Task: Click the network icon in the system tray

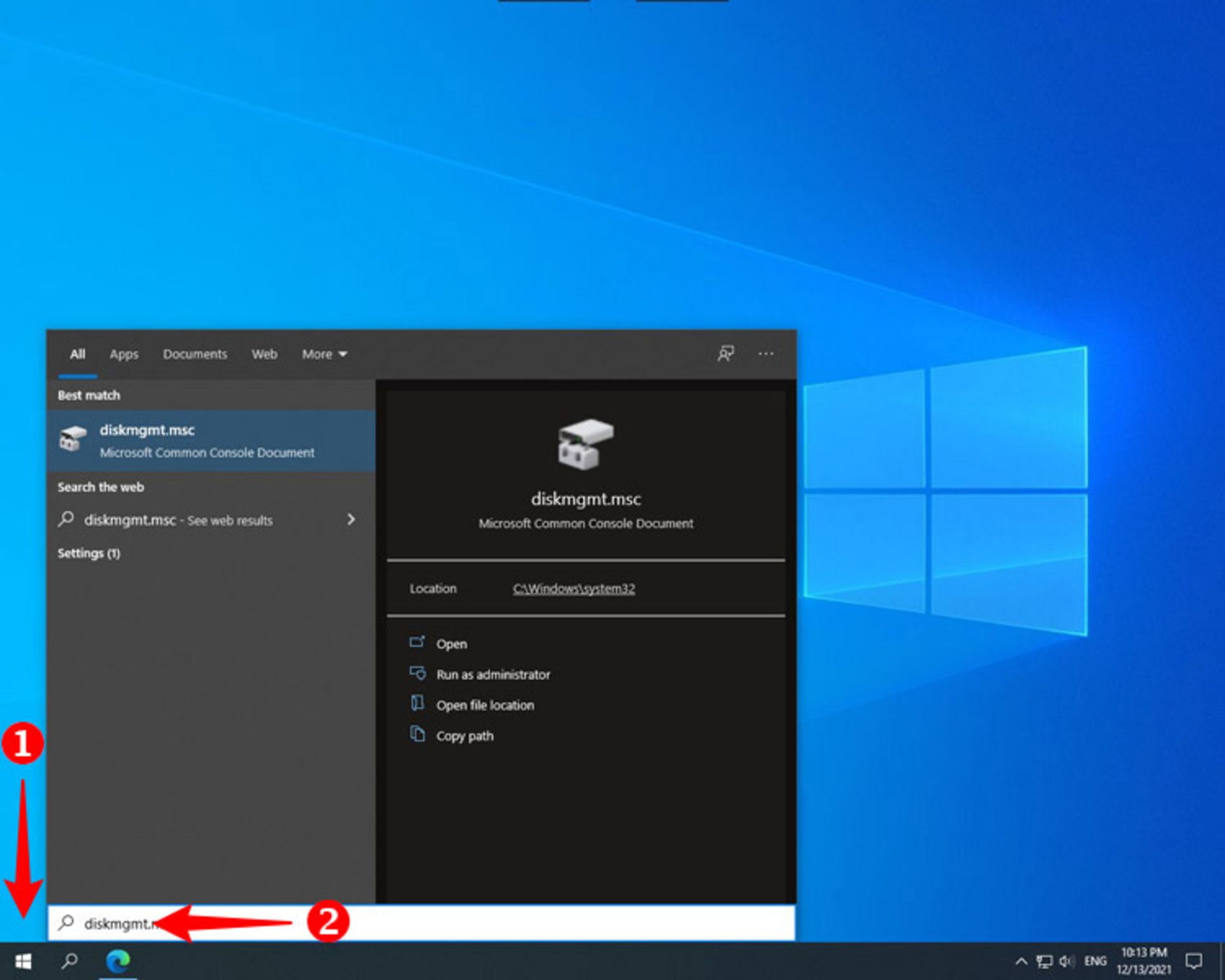Action: point(1045,960)
